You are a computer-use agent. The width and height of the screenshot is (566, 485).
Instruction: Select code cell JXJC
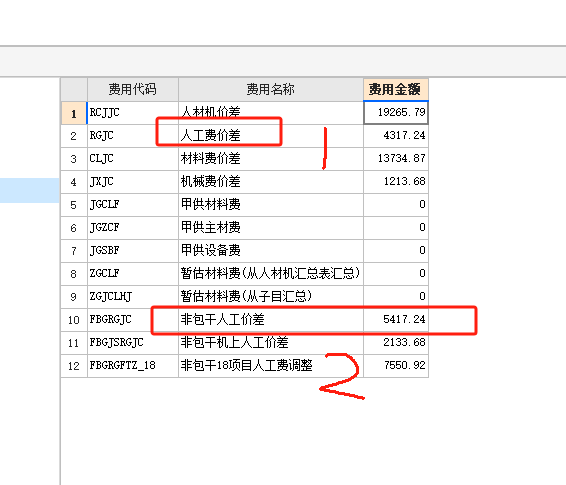point(132,182)
